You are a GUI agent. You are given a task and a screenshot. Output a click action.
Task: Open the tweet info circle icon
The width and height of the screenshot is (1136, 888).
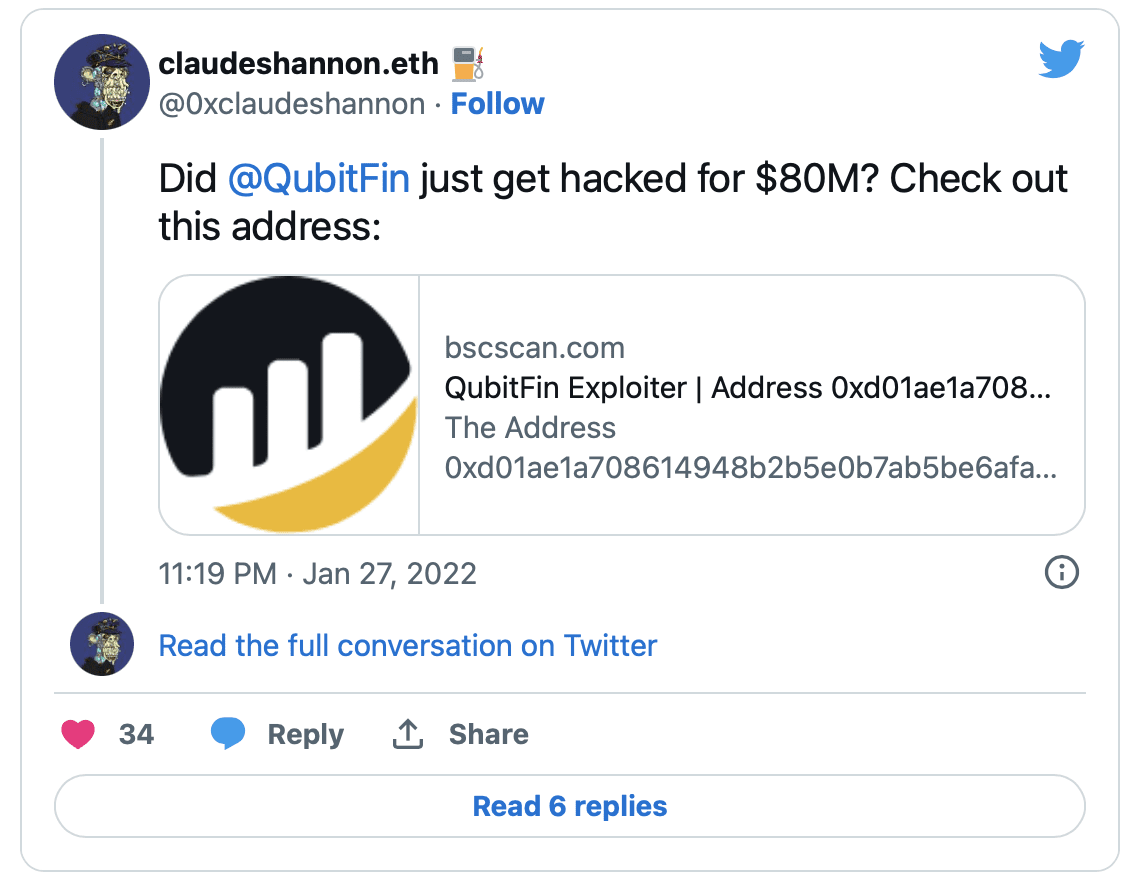coord(1061,572)
